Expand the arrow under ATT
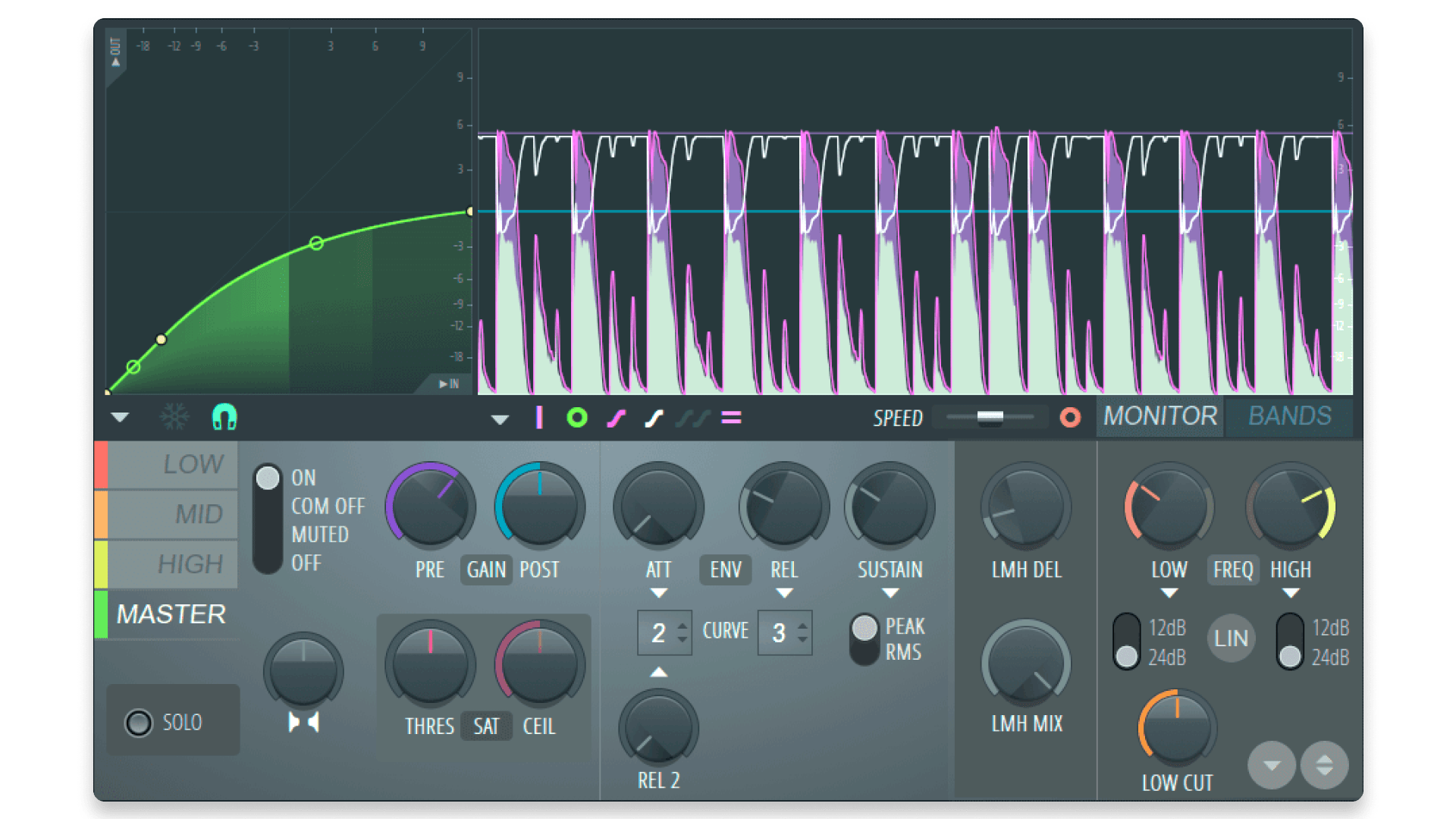 658,593
